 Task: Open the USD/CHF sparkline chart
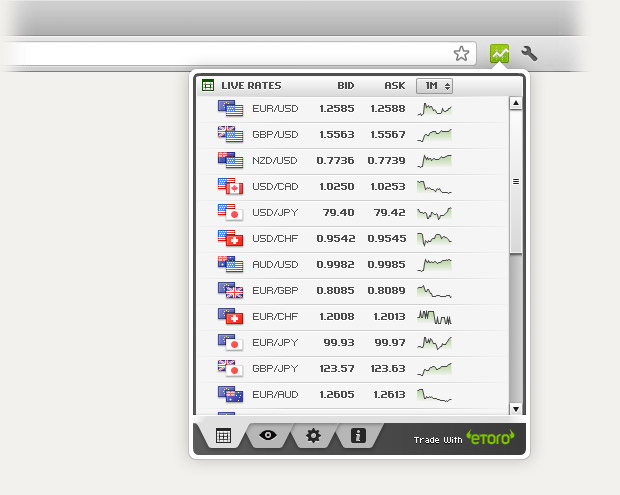pos(434,239)
